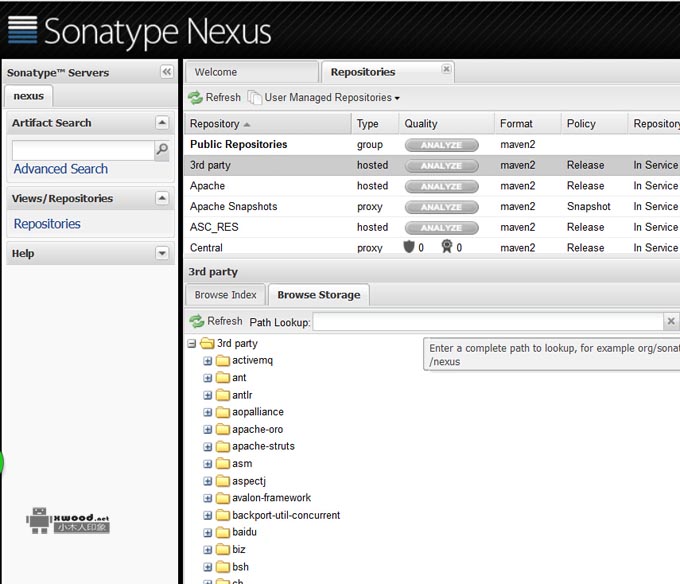Expand the avalon-framework folder
Screen dimensions: 680x584
(208, 498)
